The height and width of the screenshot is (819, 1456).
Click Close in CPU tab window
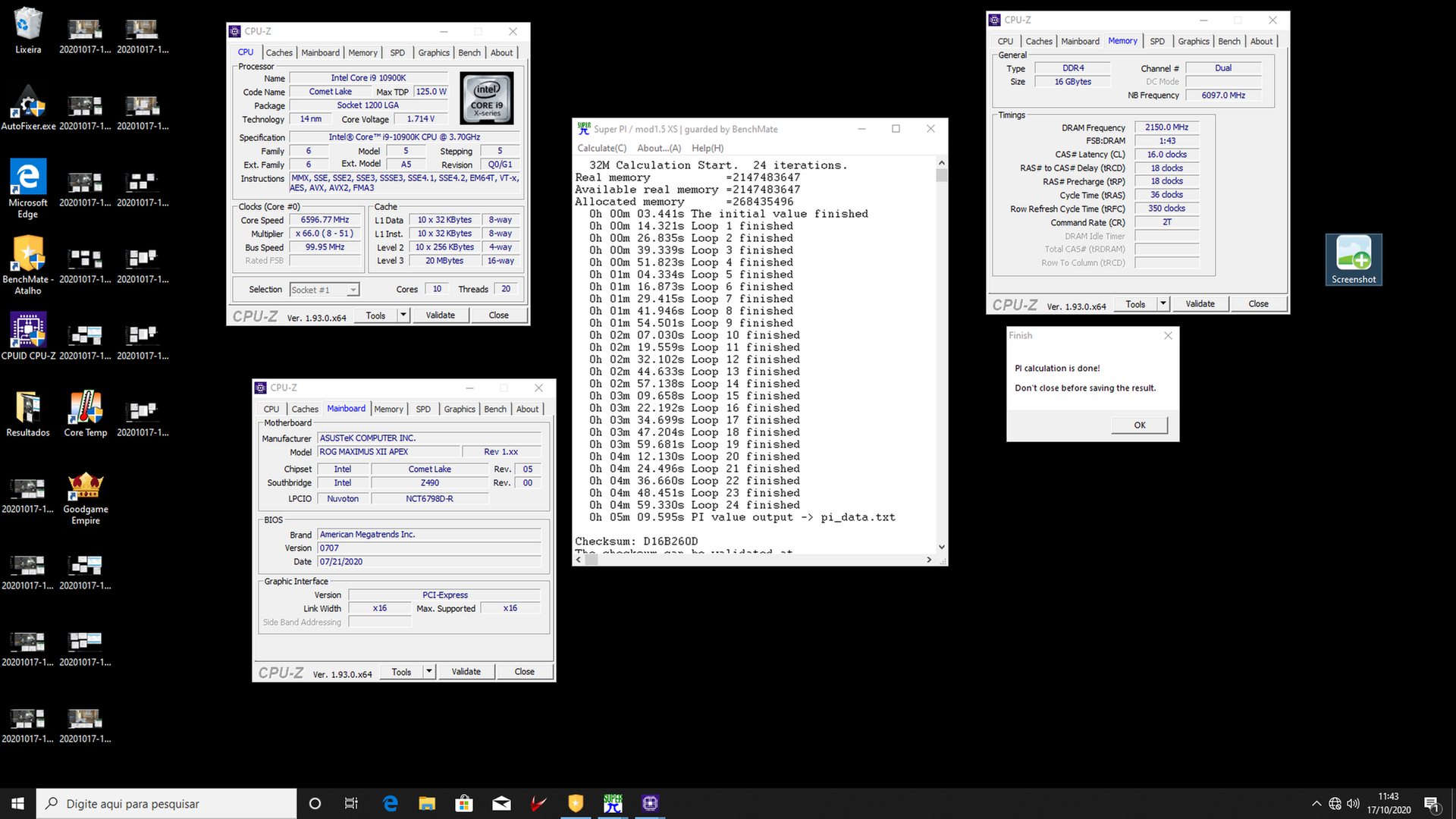499,315
